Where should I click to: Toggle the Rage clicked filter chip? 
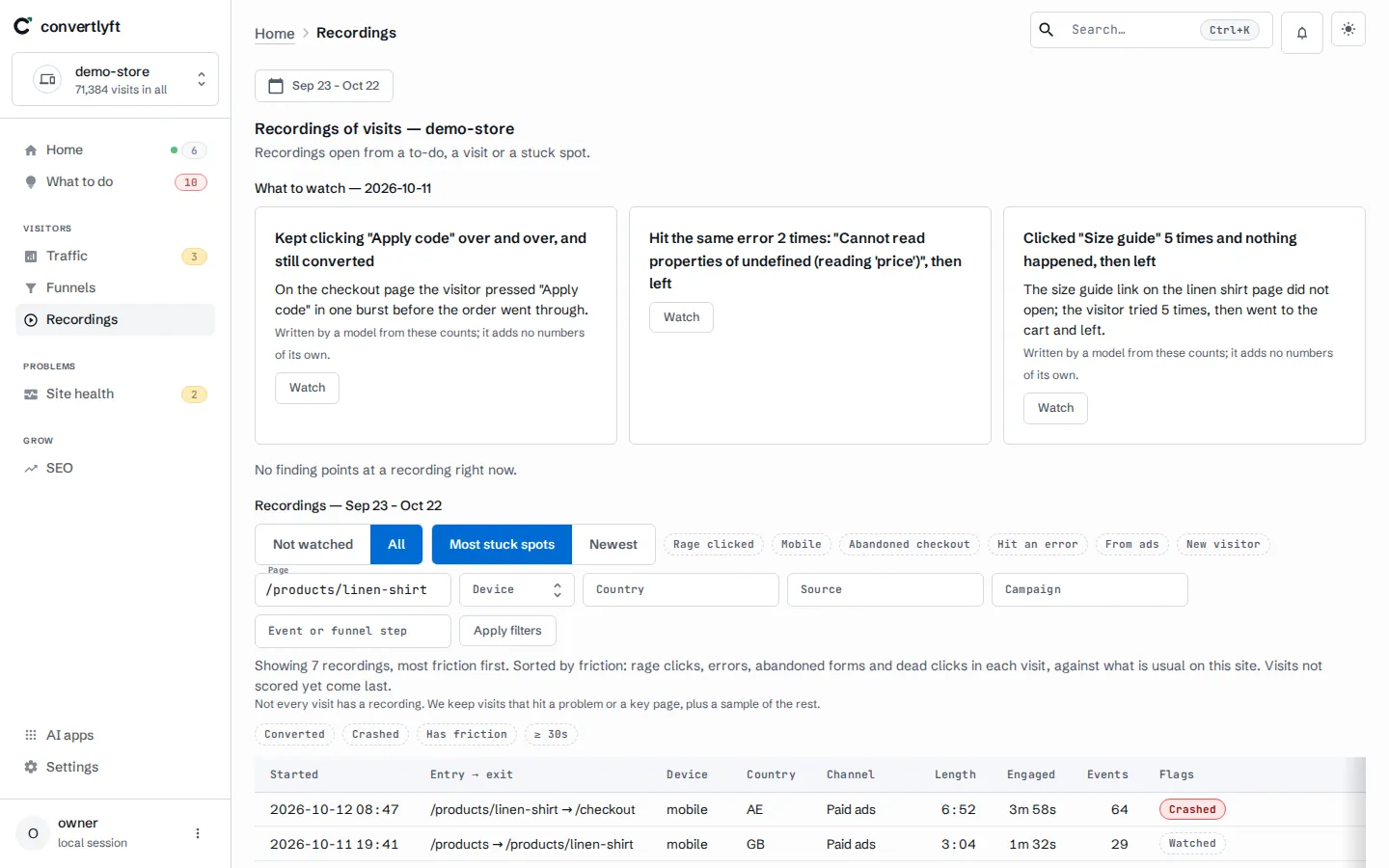[714, 545]
